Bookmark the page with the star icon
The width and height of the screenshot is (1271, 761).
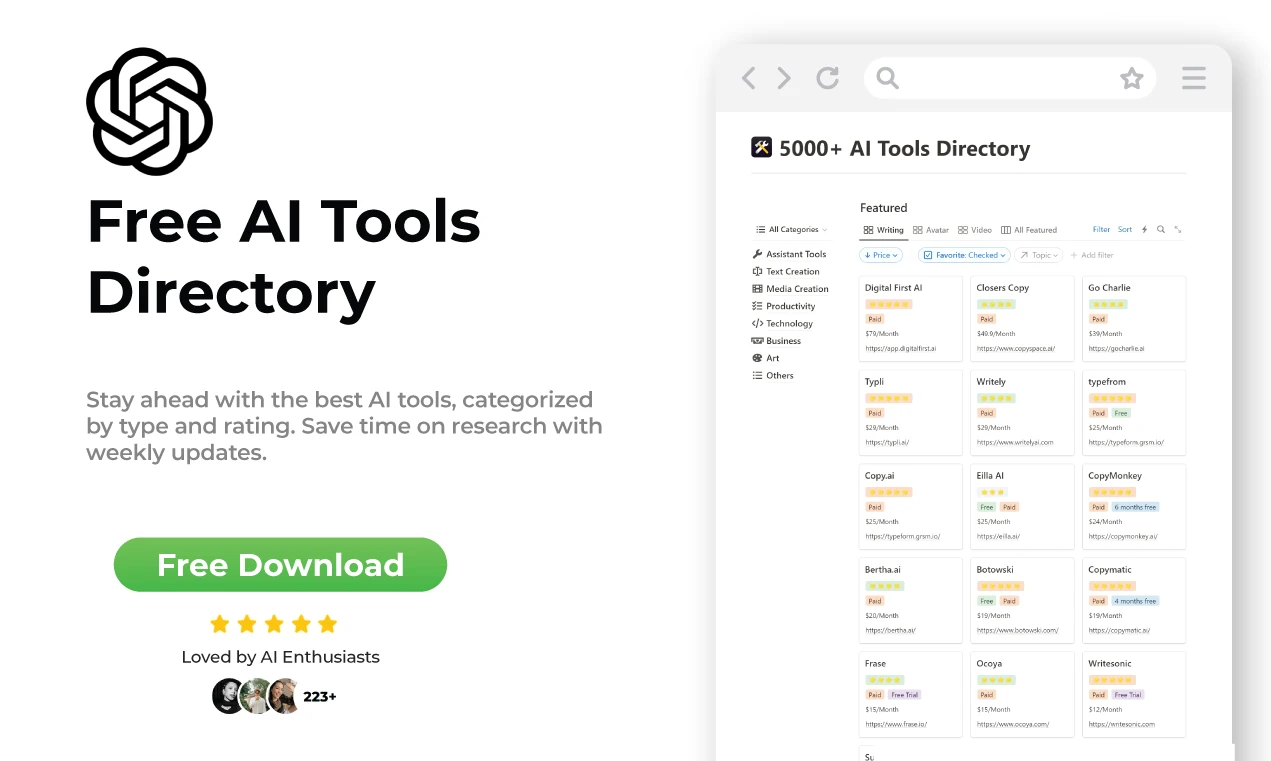1131,79
